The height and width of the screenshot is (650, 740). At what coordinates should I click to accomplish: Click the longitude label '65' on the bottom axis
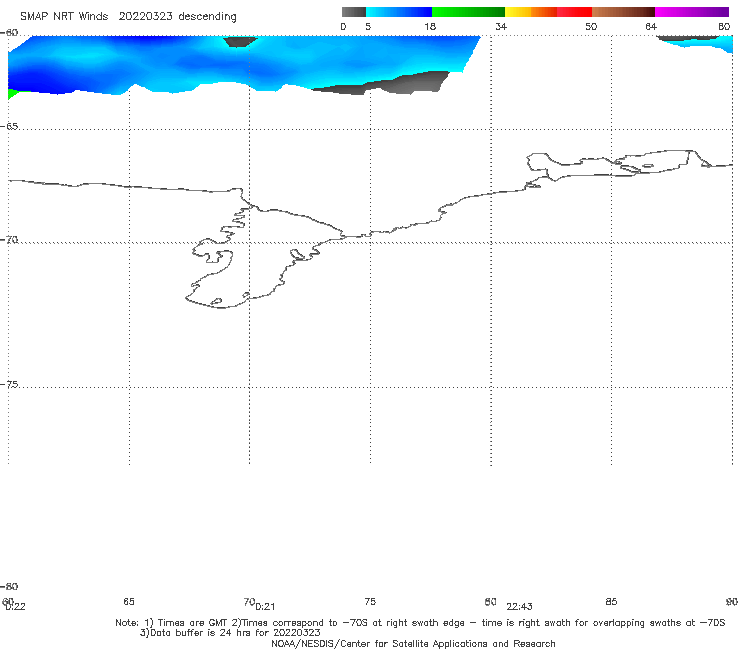click(x=129, y=601)
